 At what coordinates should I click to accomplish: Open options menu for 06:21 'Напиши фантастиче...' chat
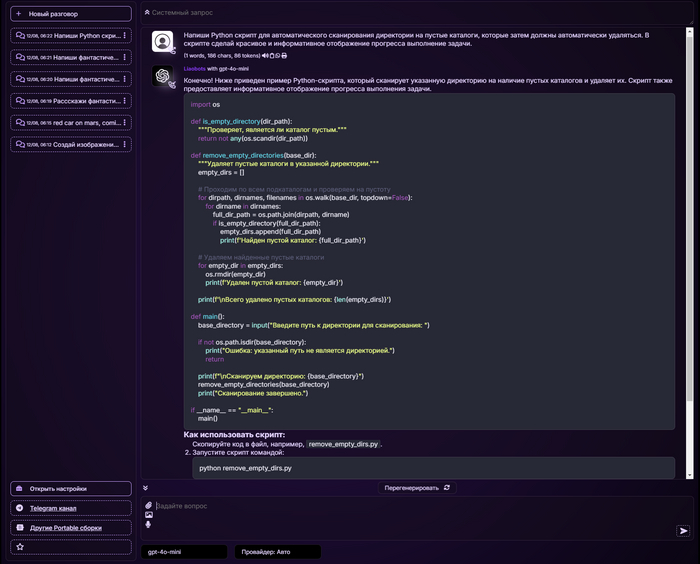tap(125, 58)
